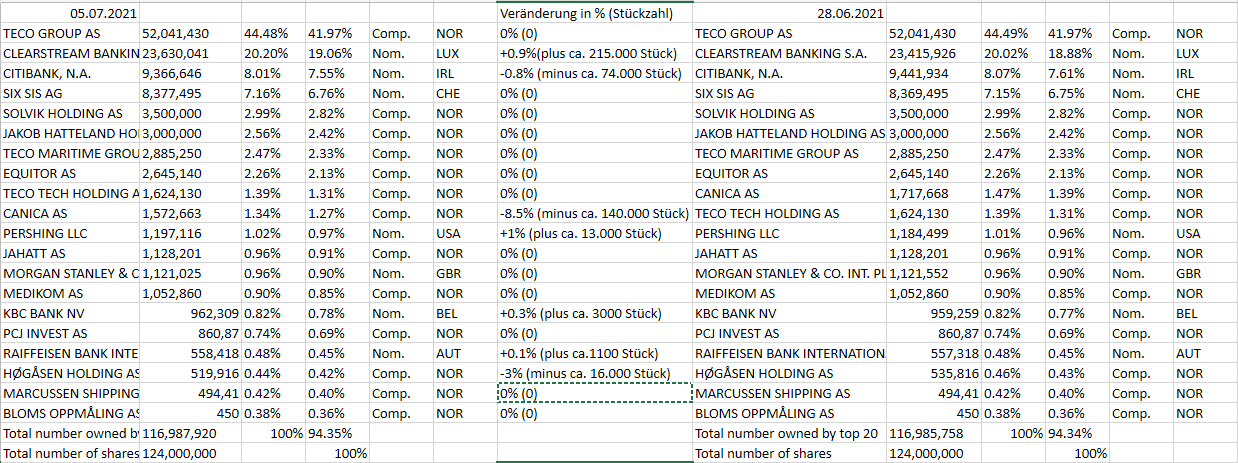Viewport: 1238px width, 463px height.
Task: Click 'RAIFFEISEN BANK INTERNATION' cell
Action: coord(789,353)
